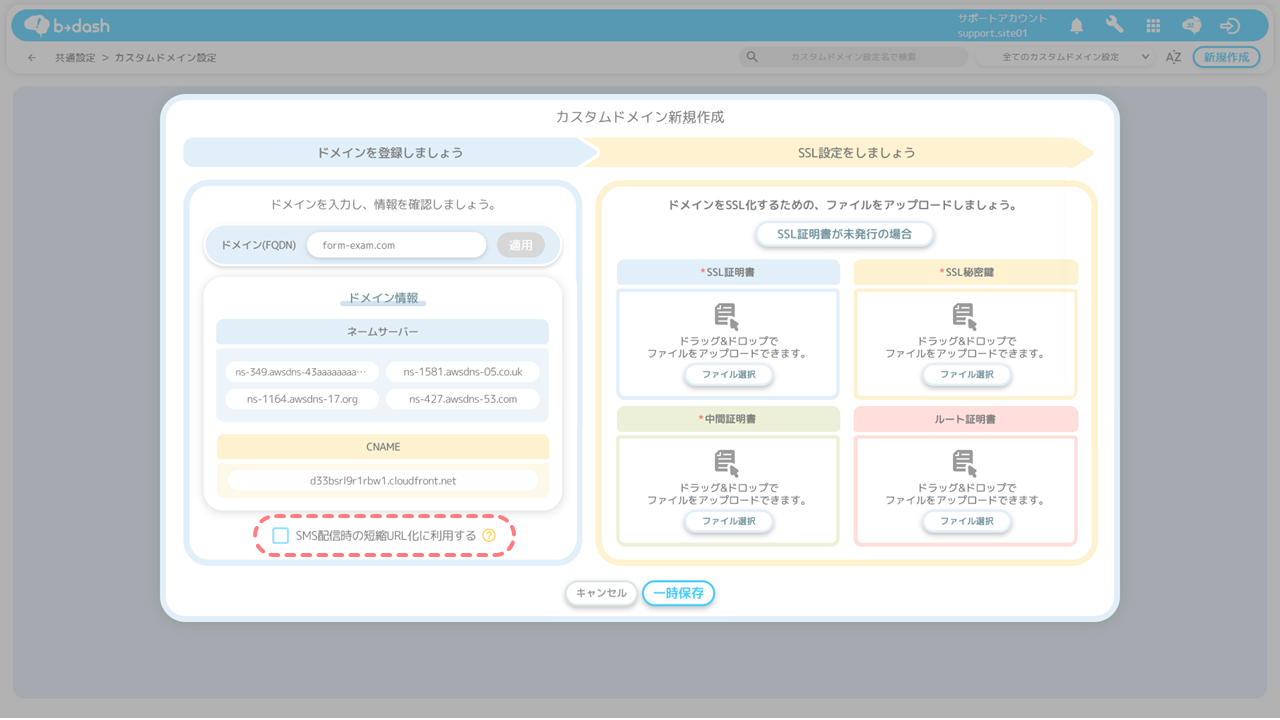1280x720 pixels.
Task: Click the notification bell icon
Action: click(1077, 26)
